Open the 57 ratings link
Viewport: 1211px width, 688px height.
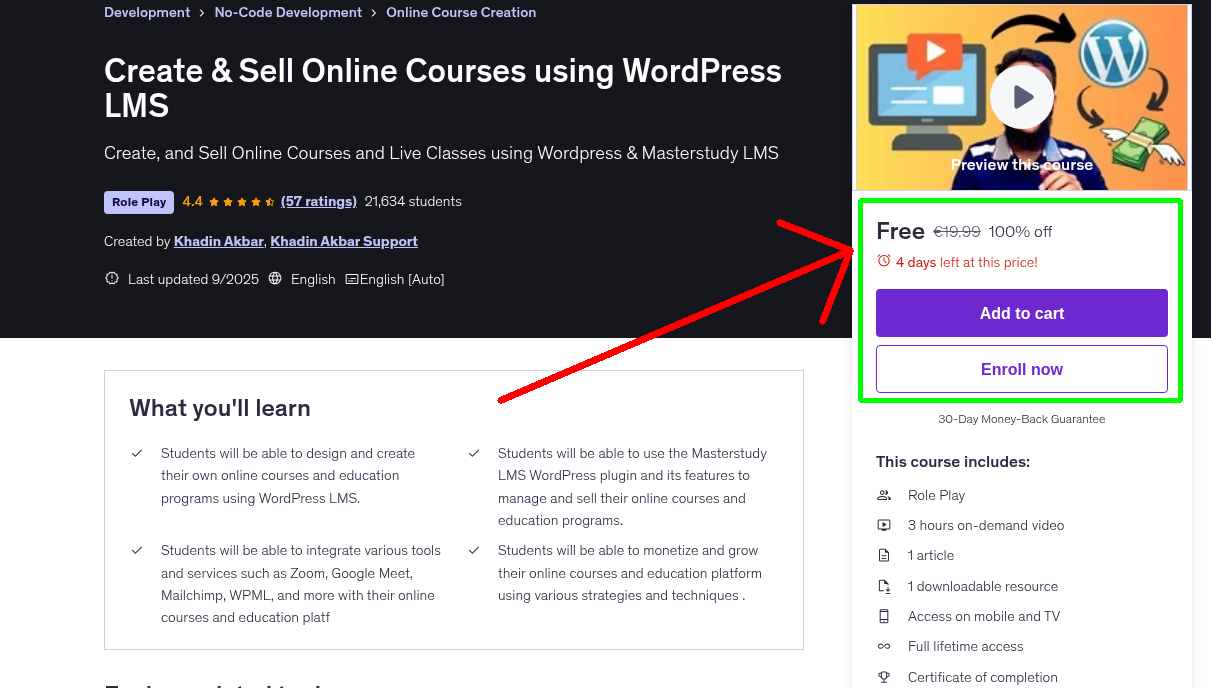coord(319,201)
